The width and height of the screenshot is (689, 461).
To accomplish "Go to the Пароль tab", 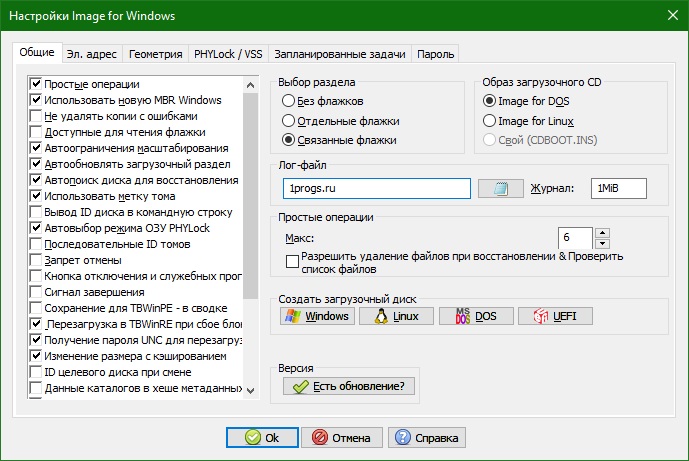I will click(x=435, y=54).
